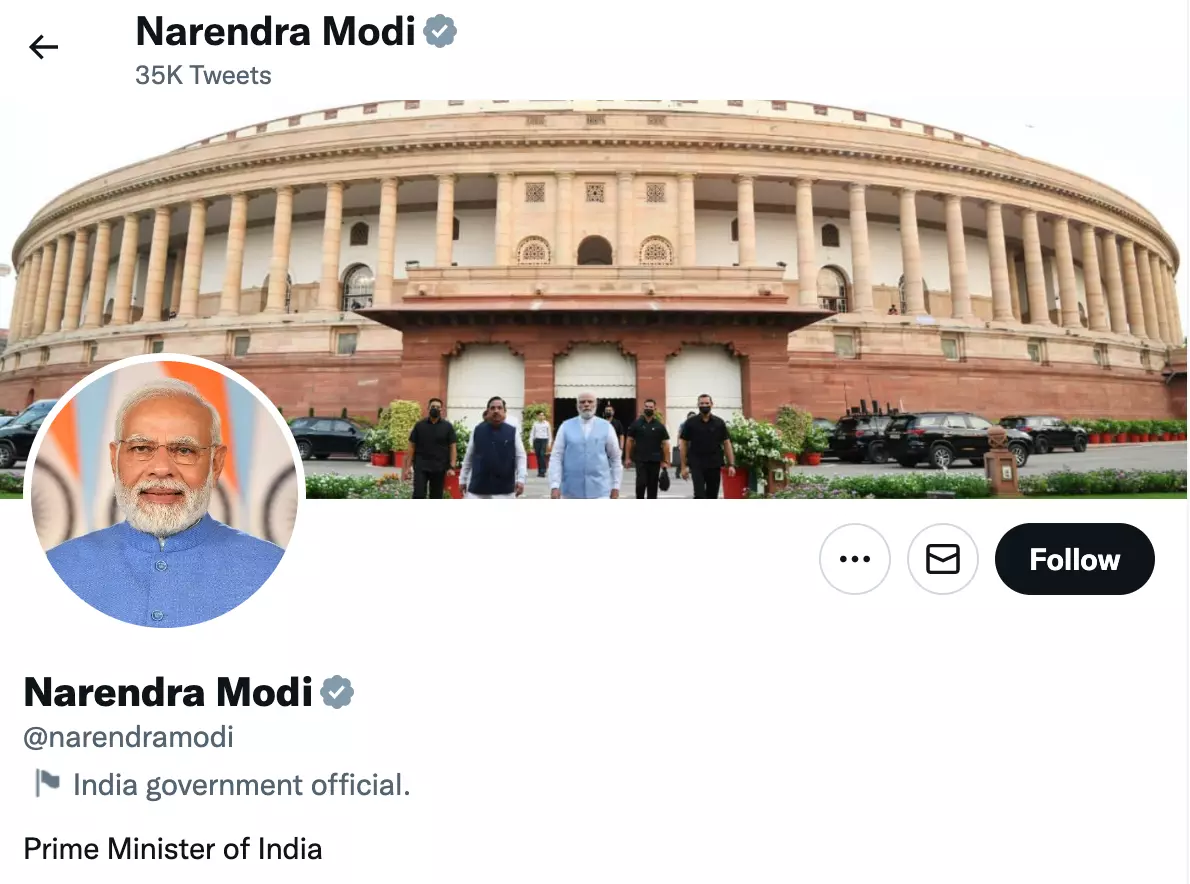Click the central arched window of Parliament building
The width and height of the screenshot is (1190, 884).
click(595, 250)
